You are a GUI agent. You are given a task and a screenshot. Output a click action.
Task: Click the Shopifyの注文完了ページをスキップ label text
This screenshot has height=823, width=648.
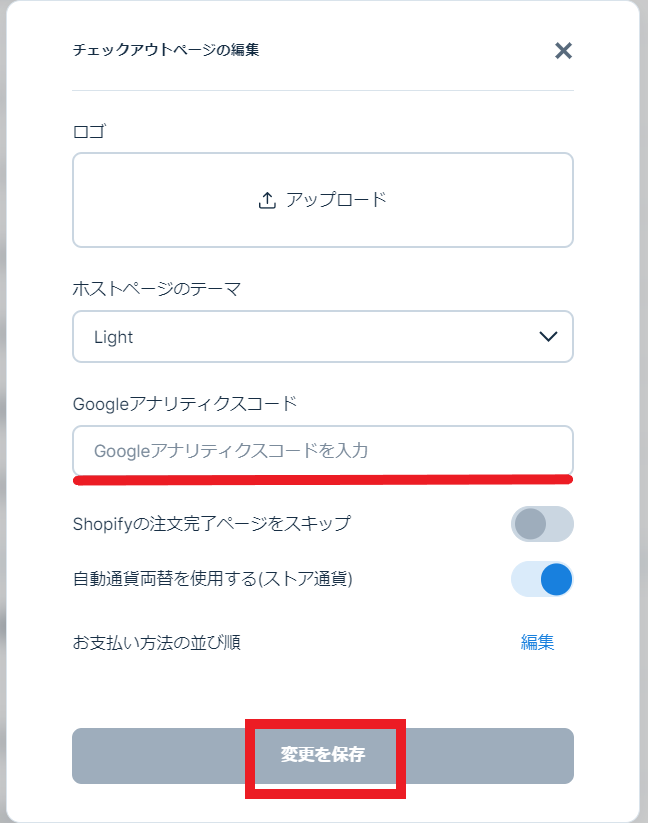212,524
